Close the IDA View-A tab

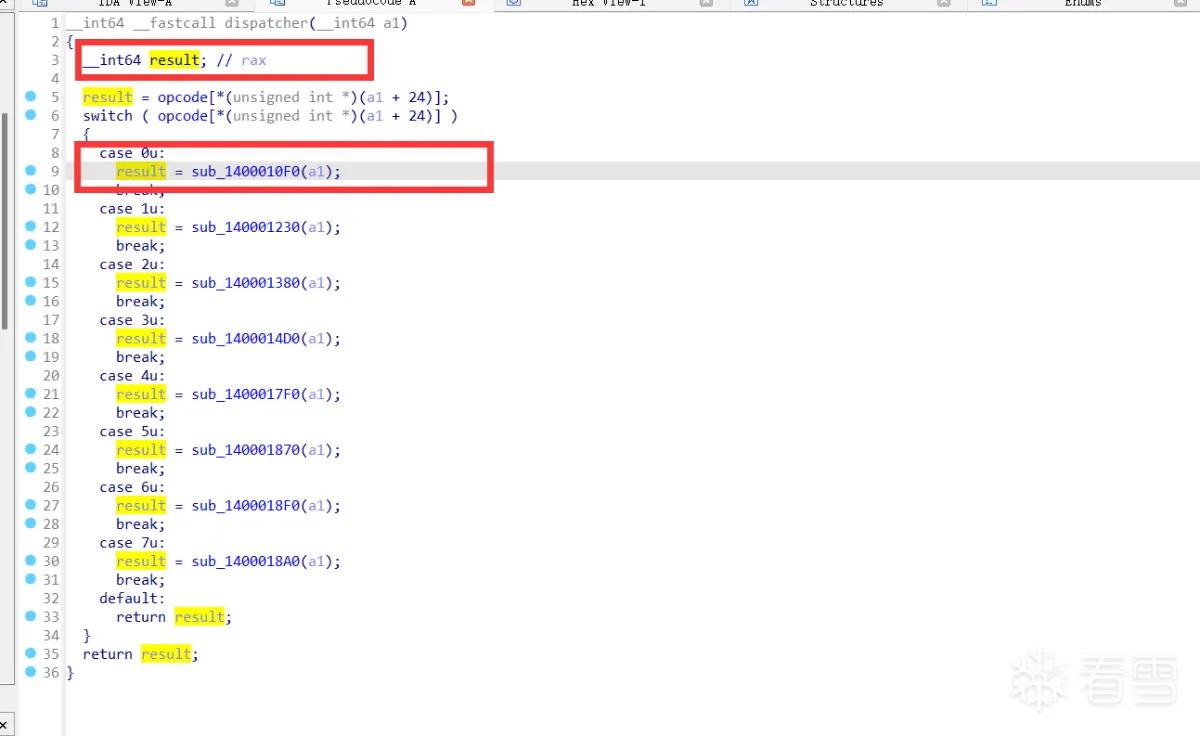[232, 3]
